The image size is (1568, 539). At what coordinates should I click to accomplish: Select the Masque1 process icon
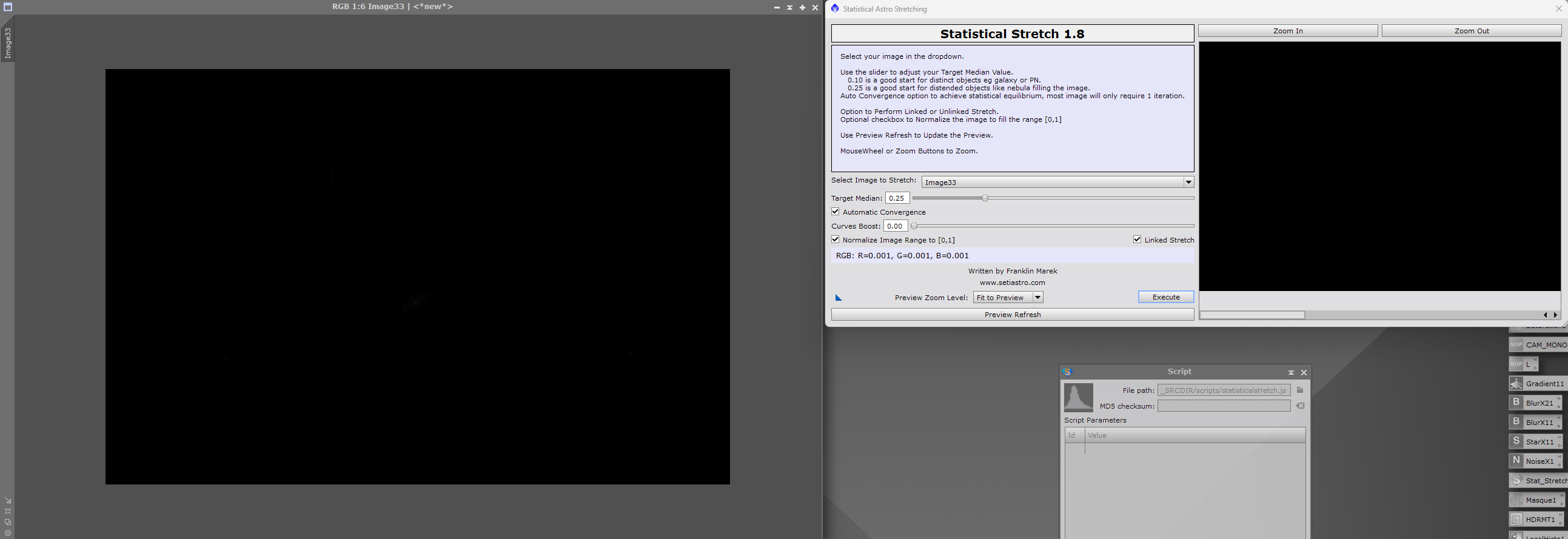tap(1536, 500)
